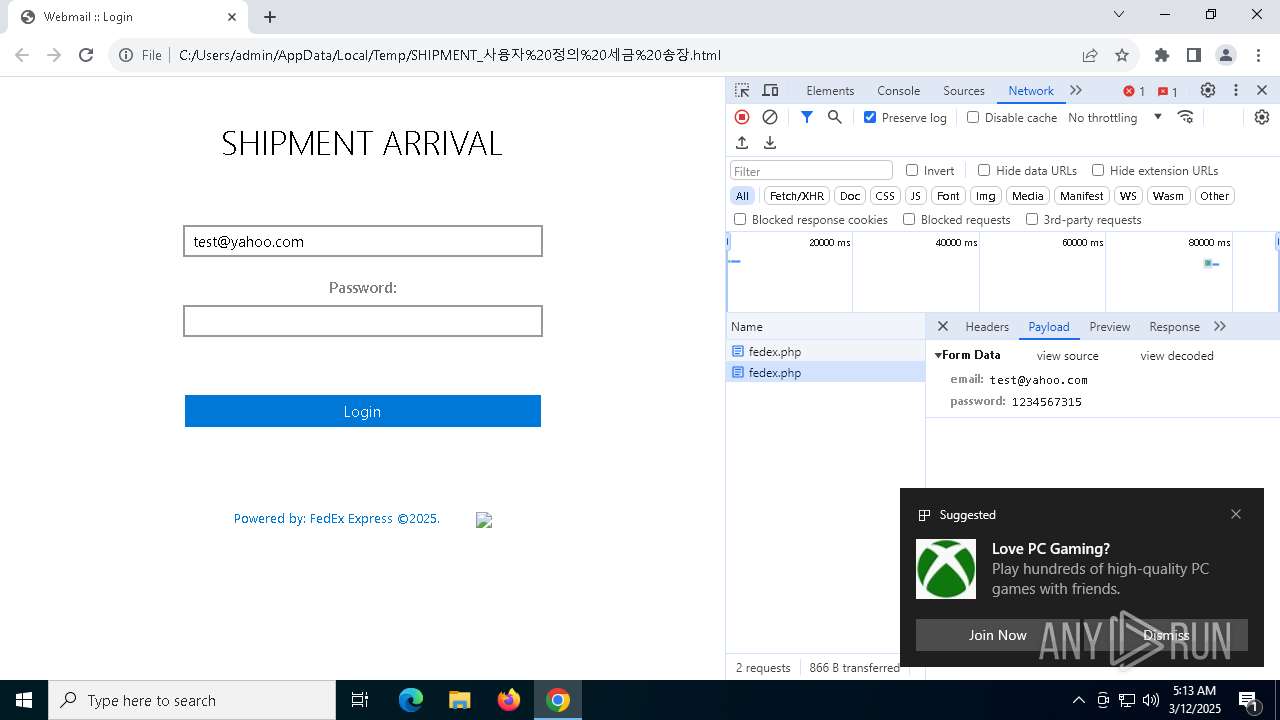This screenshot has height=720, width=1280.
Task: Click view decoded link in Payload
Action: (1177, 356)
